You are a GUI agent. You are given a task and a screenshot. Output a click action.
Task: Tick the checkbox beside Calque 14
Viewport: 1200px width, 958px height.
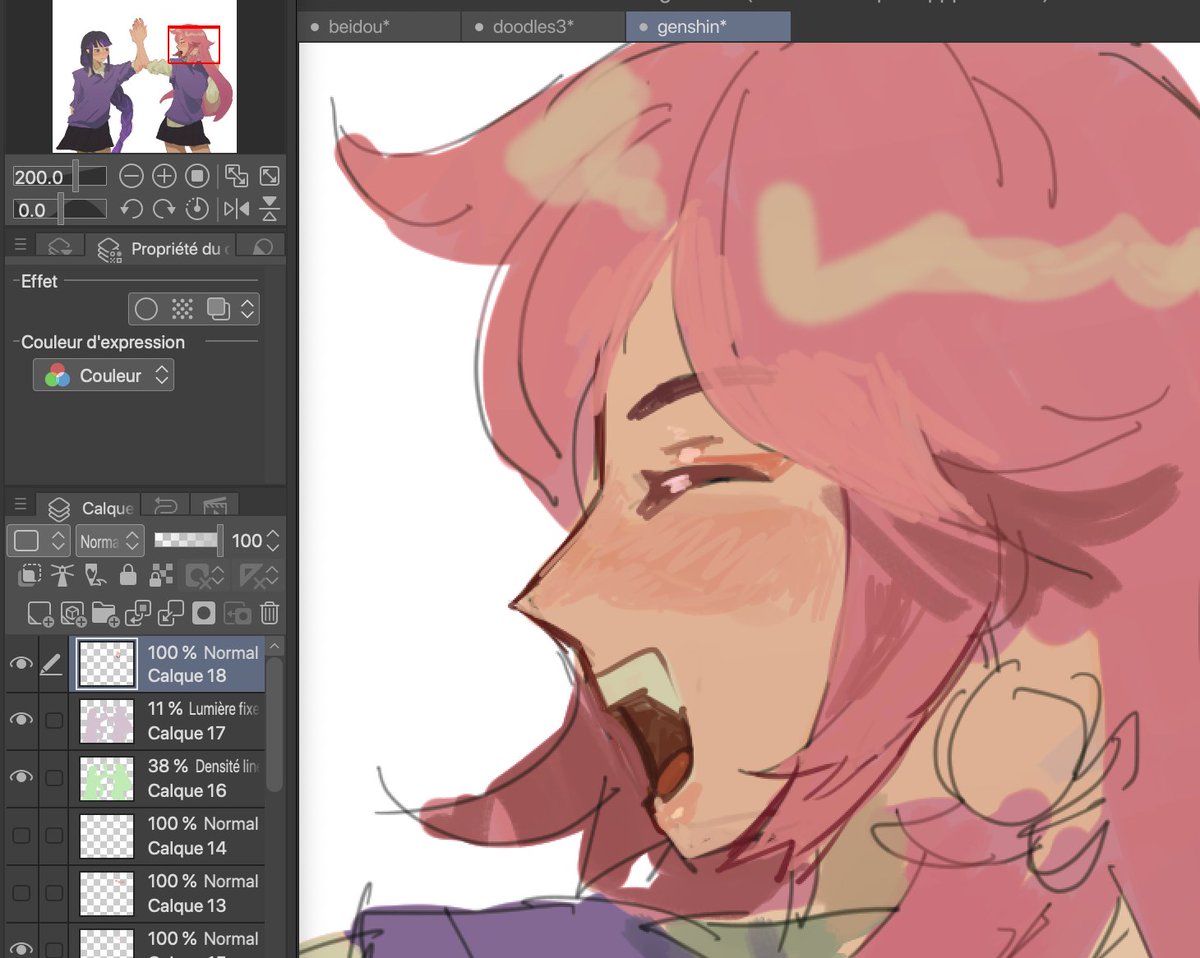click(54, 835)
